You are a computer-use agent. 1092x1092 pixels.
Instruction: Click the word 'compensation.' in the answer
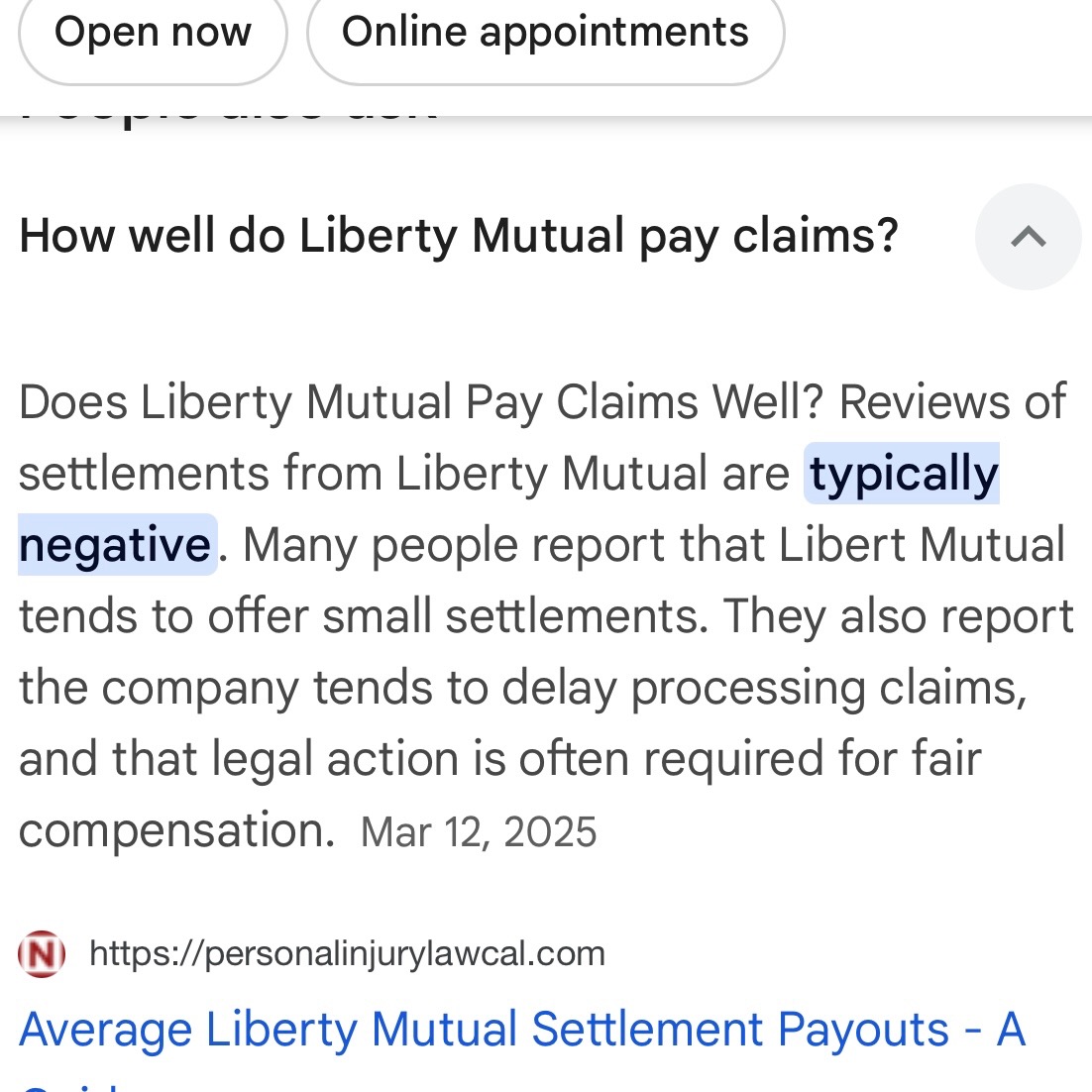click(x=176, y=830)
